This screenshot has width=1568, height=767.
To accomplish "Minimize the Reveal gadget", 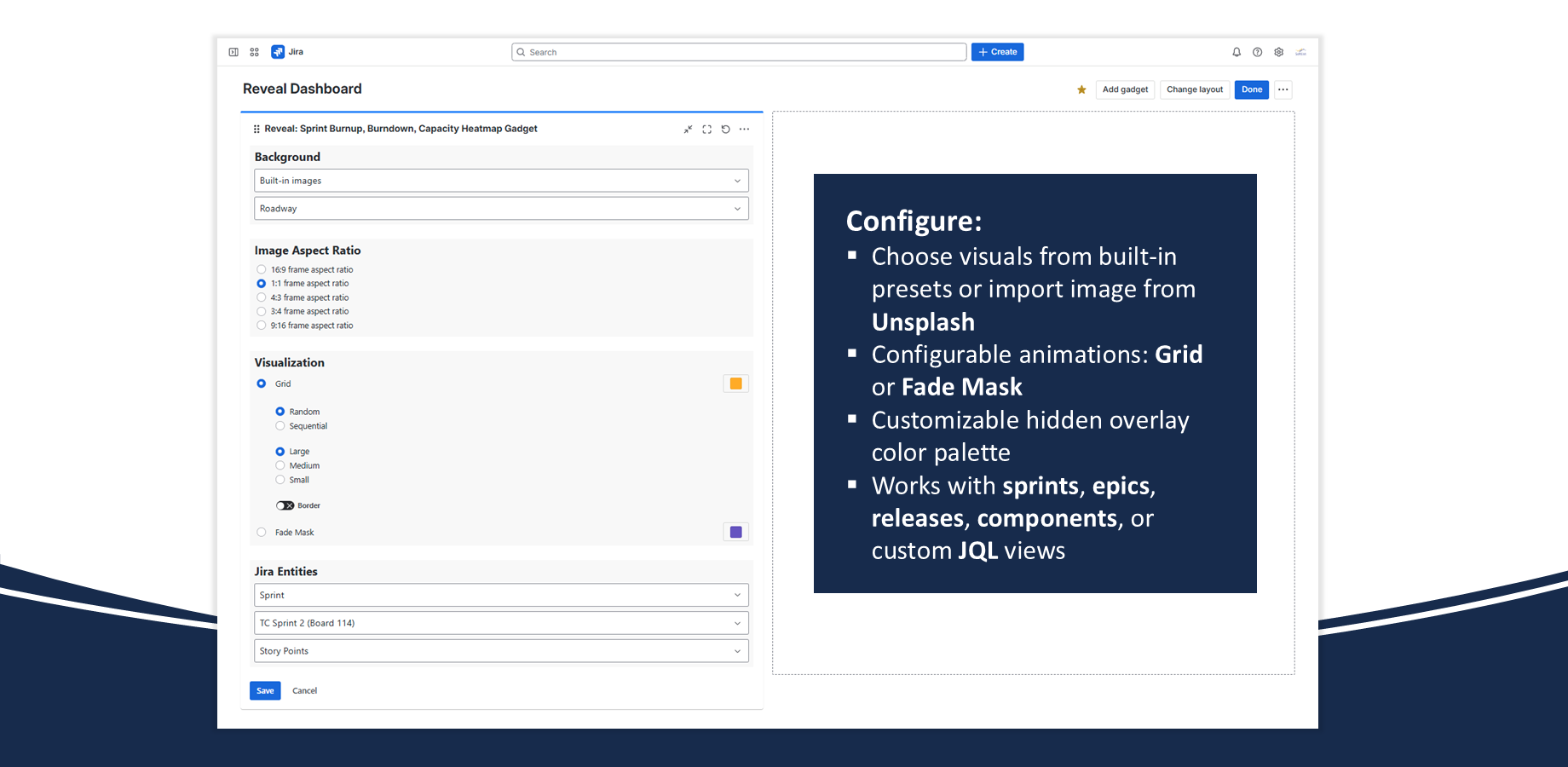I will (x=688, y=130).
